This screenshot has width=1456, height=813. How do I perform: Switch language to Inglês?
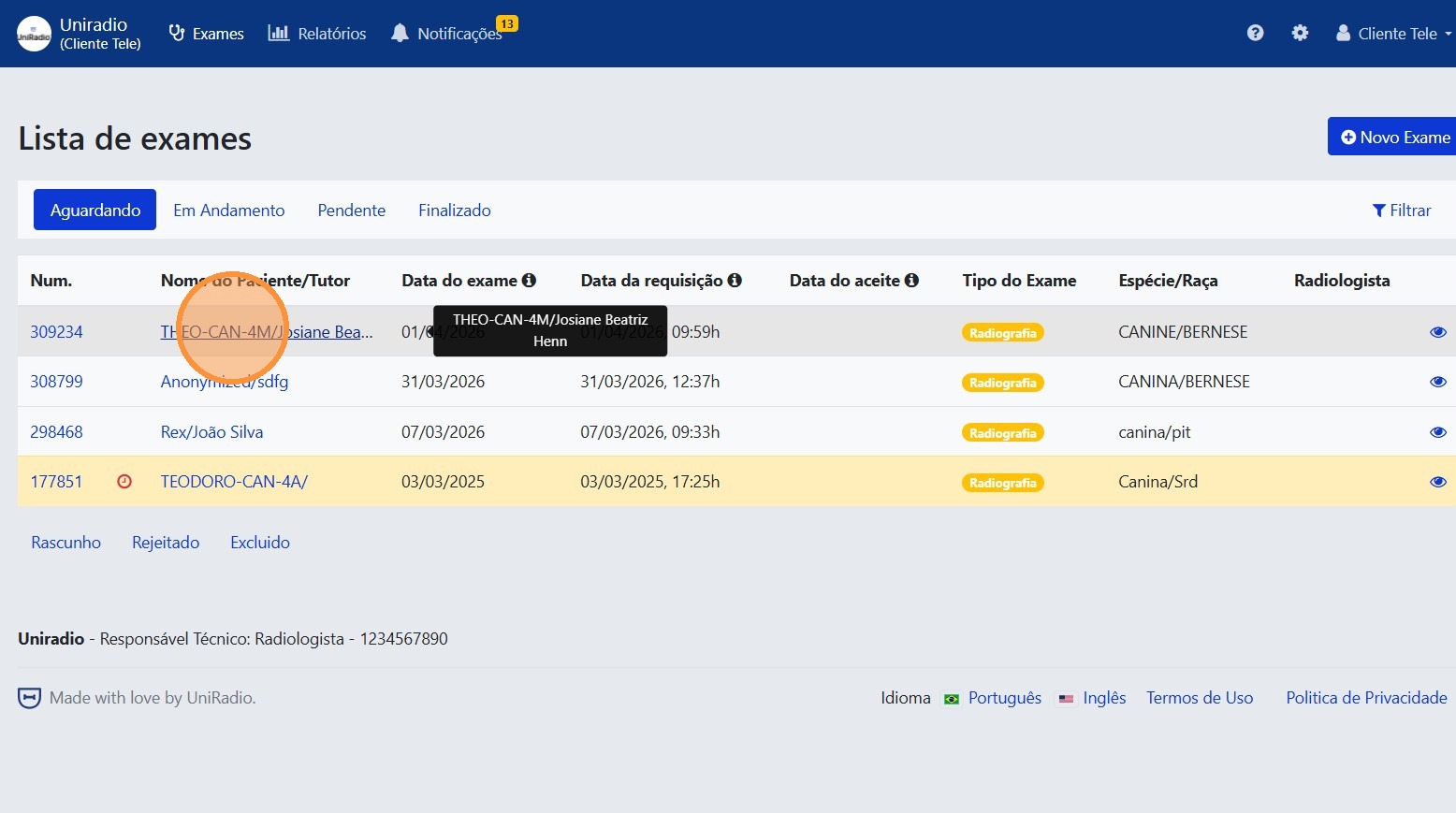click(x=1103, y=698)
